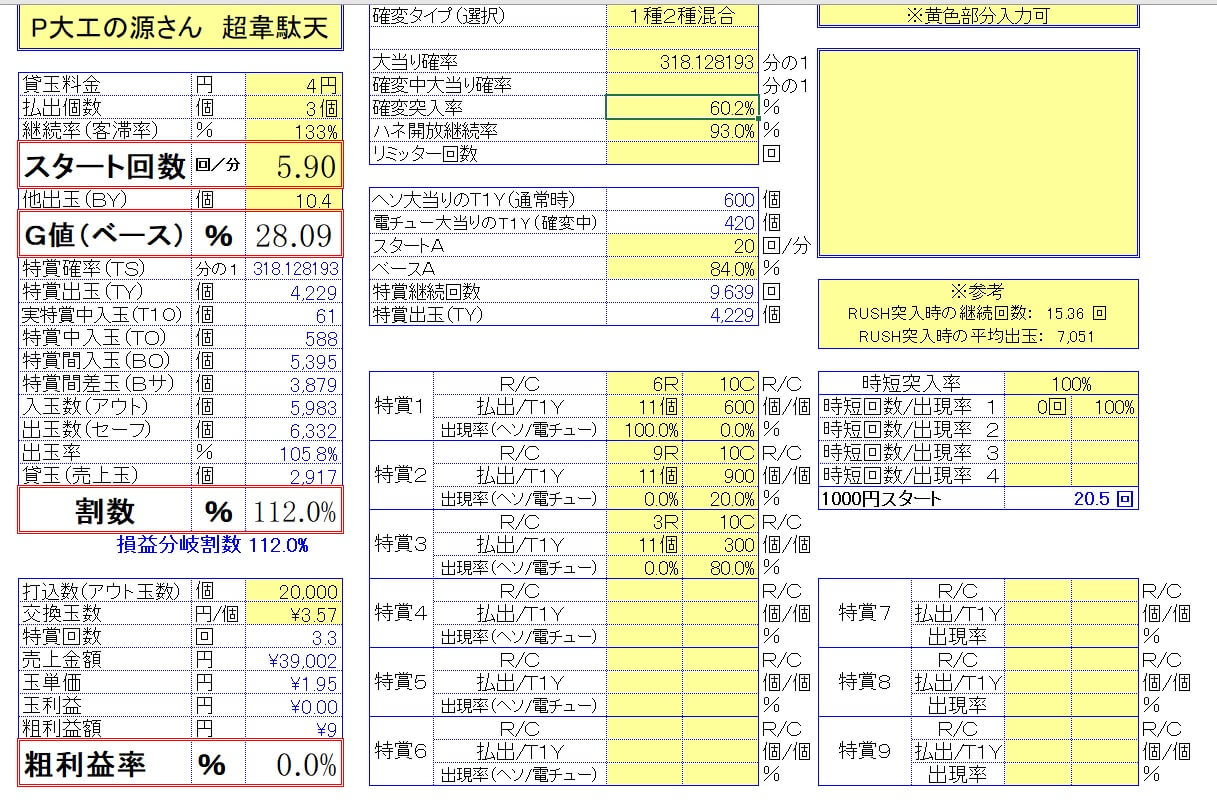Select the 割数 result cell 112.0%

coord(293,511)
